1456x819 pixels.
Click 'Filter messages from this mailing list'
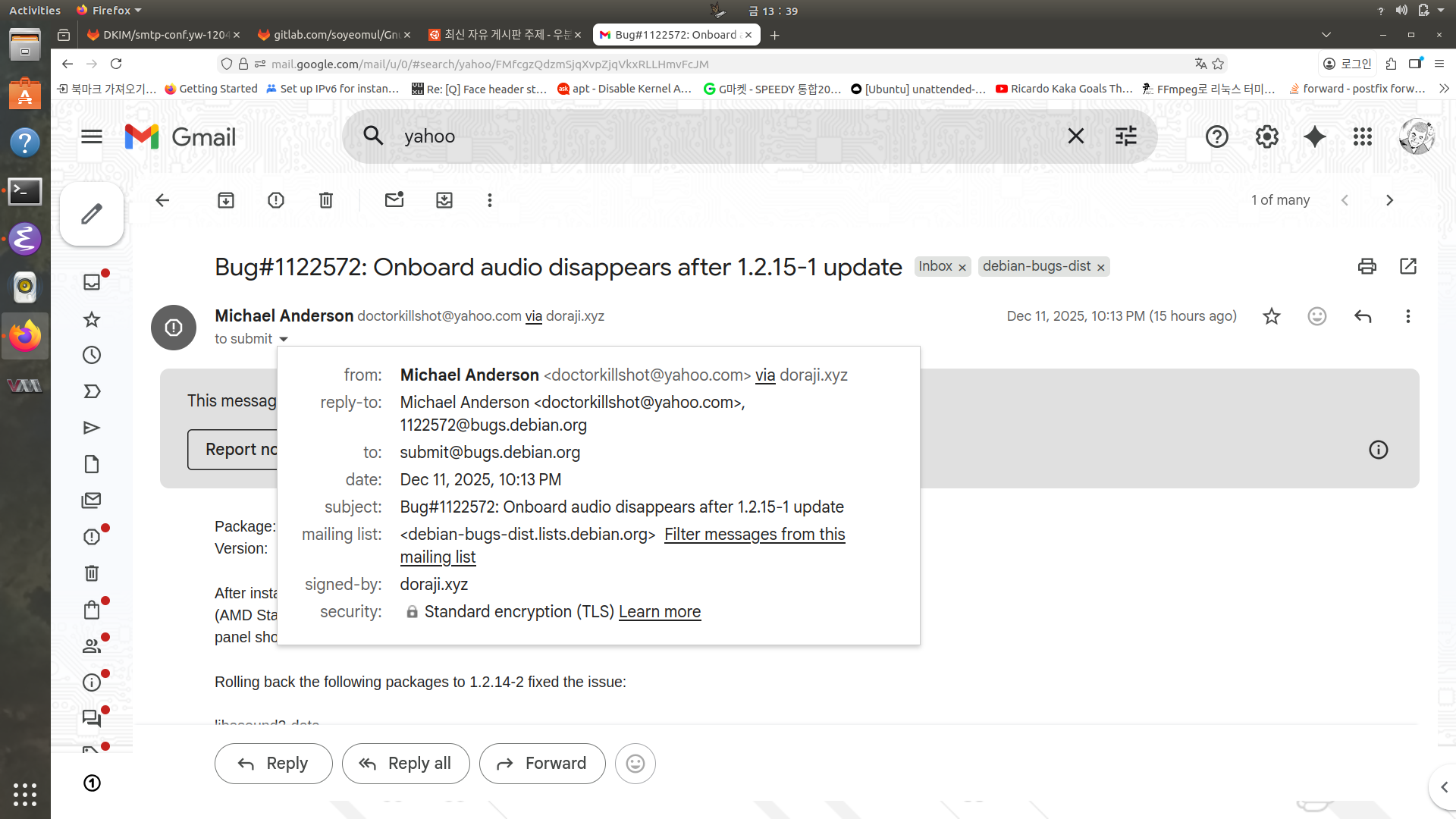(x=754, y=534)
